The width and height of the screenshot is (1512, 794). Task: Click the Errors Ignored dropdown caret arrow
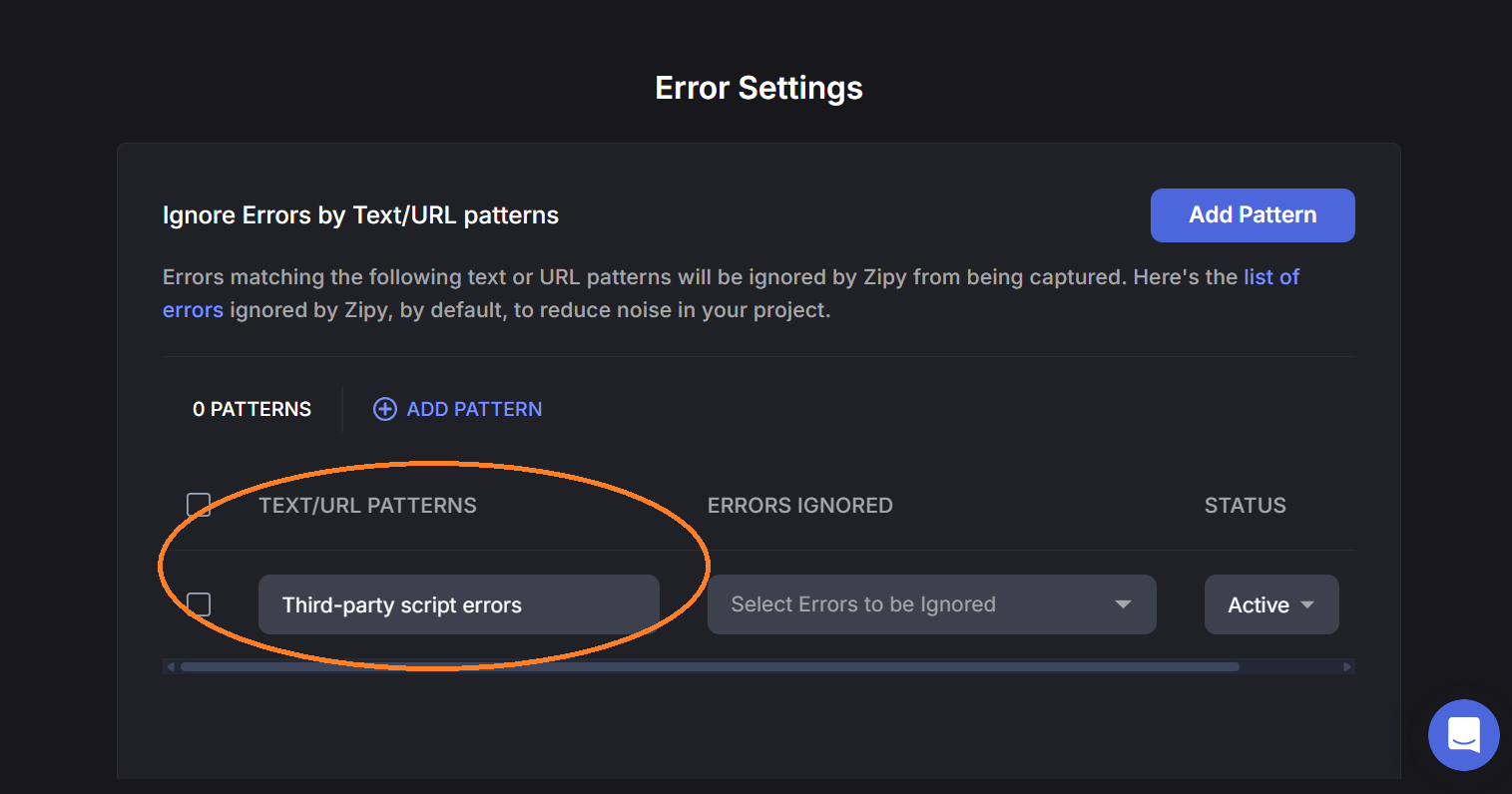(1123, 604)
